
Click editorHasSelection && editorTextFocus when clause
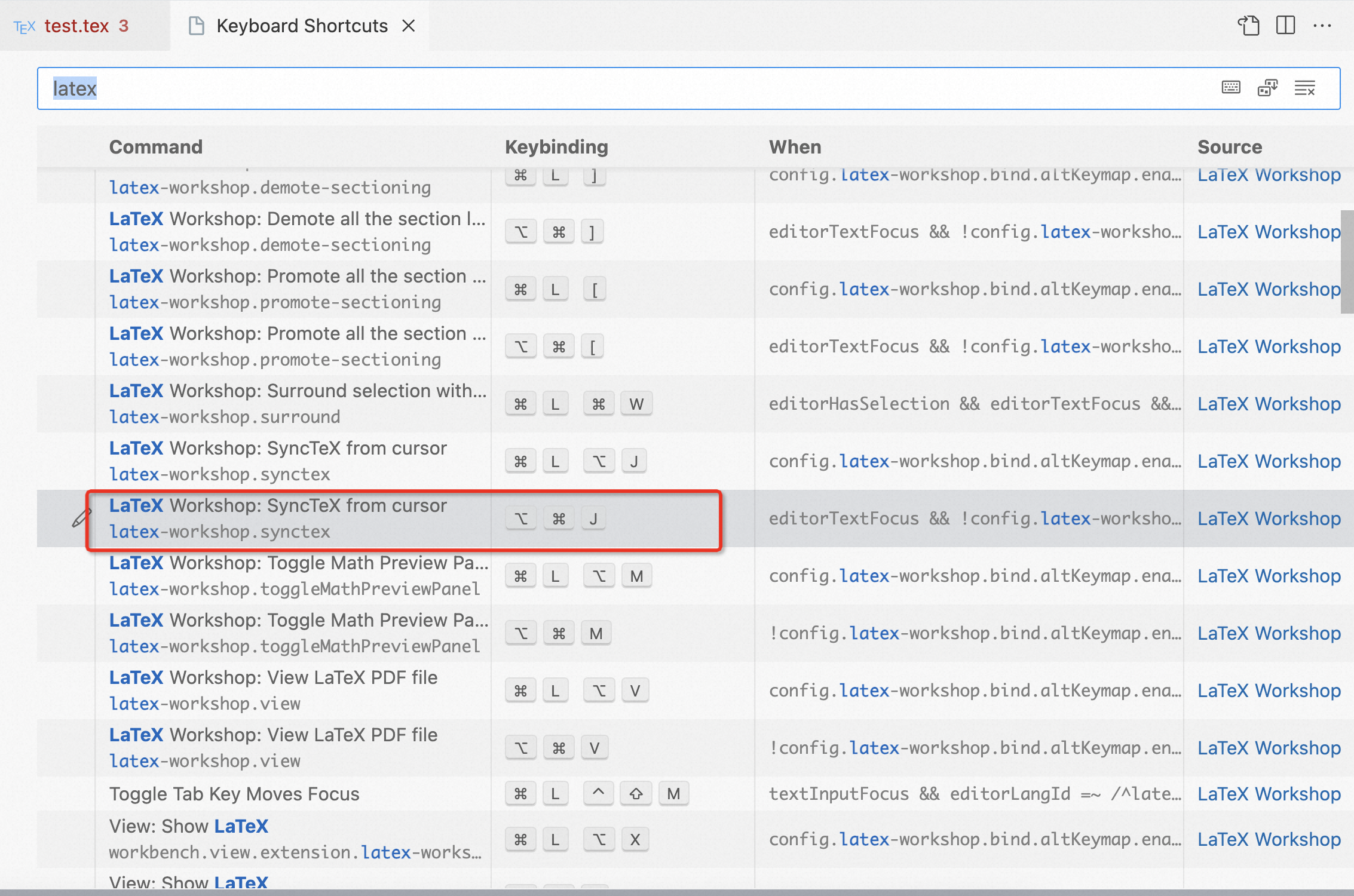[975, 404]
